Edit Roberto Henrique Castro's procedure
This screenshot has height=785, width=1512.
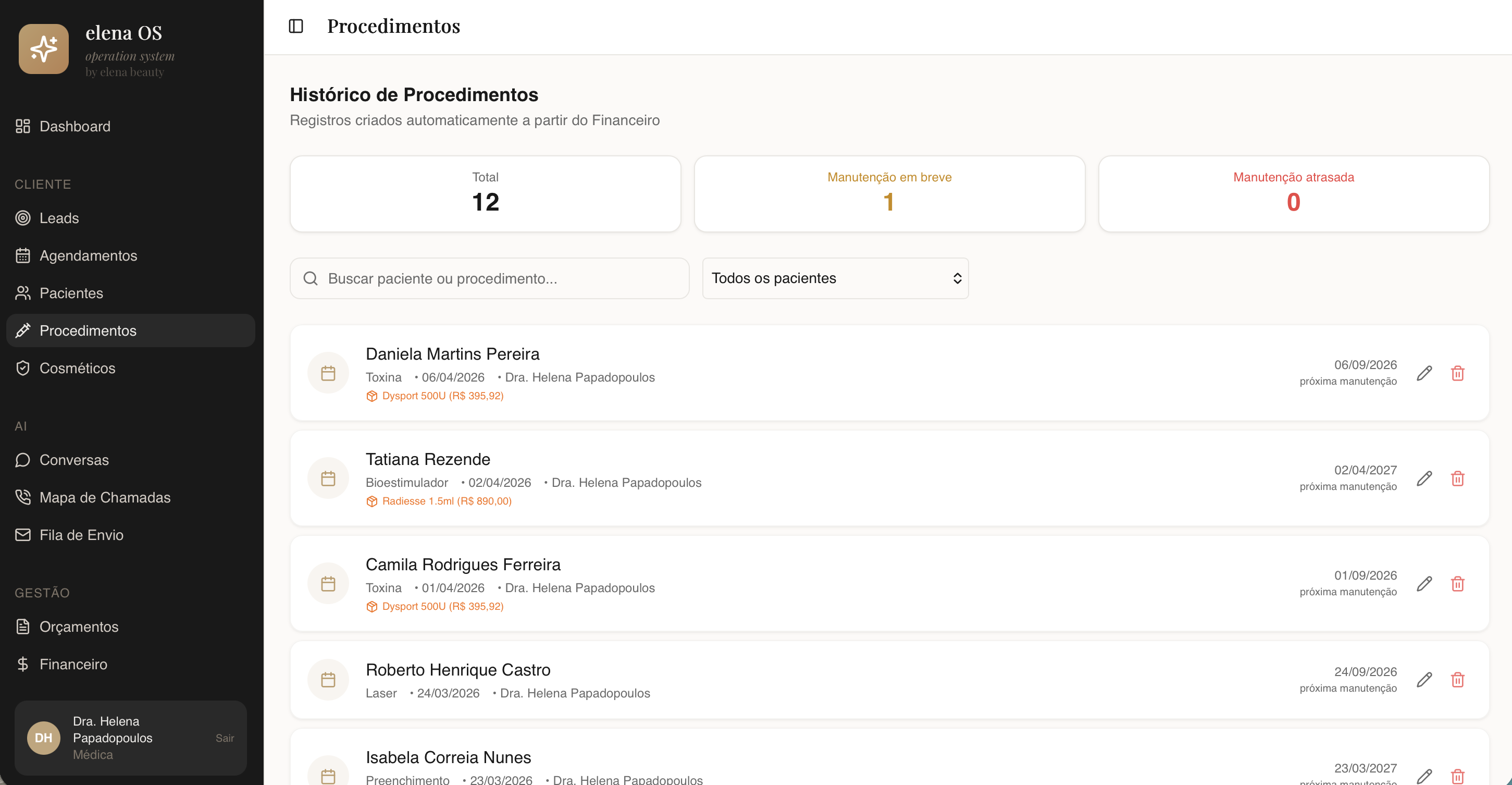[x=1424, y=680]
